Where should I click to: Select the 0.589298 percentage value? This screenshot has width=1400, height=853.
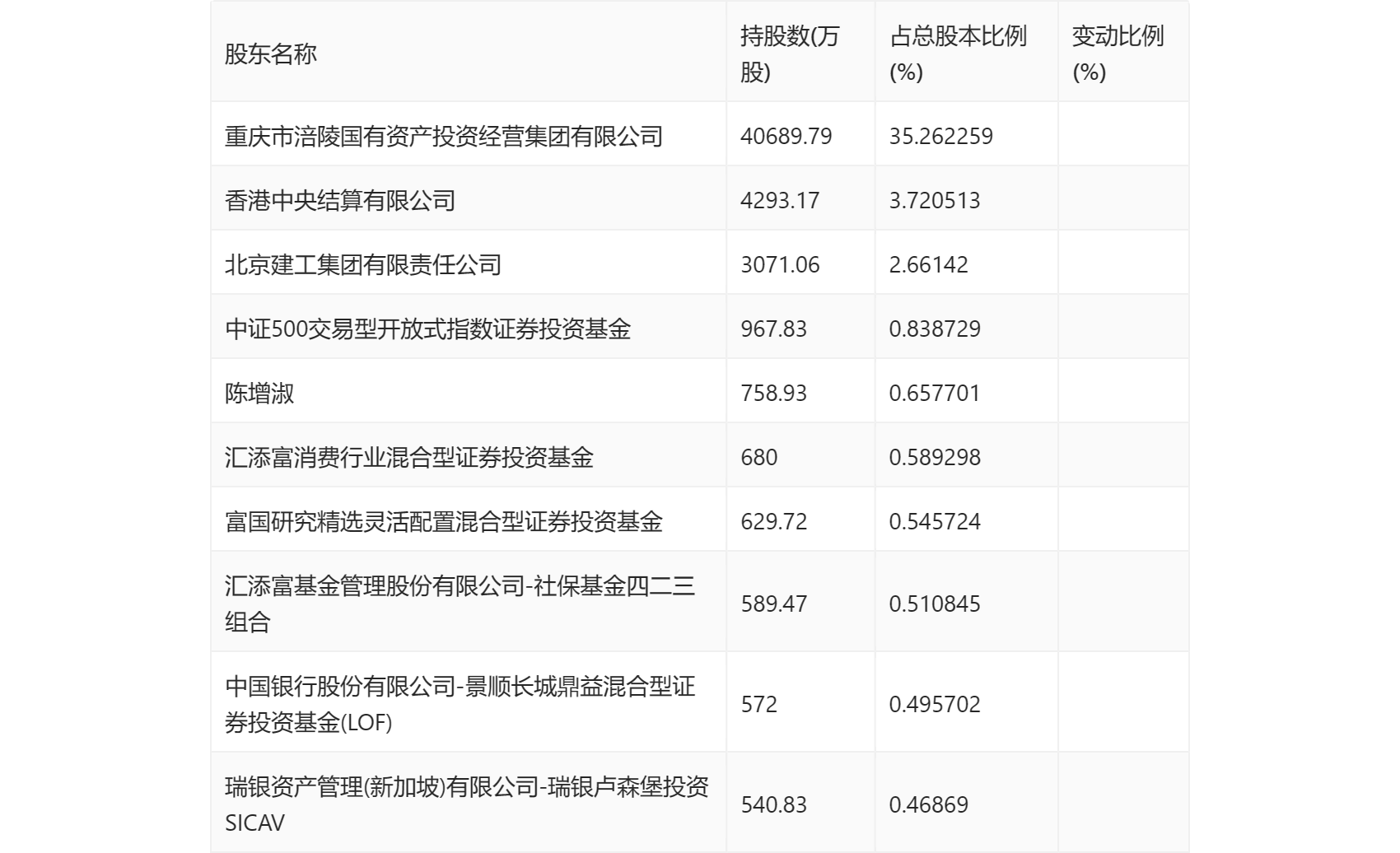point(935,457)
